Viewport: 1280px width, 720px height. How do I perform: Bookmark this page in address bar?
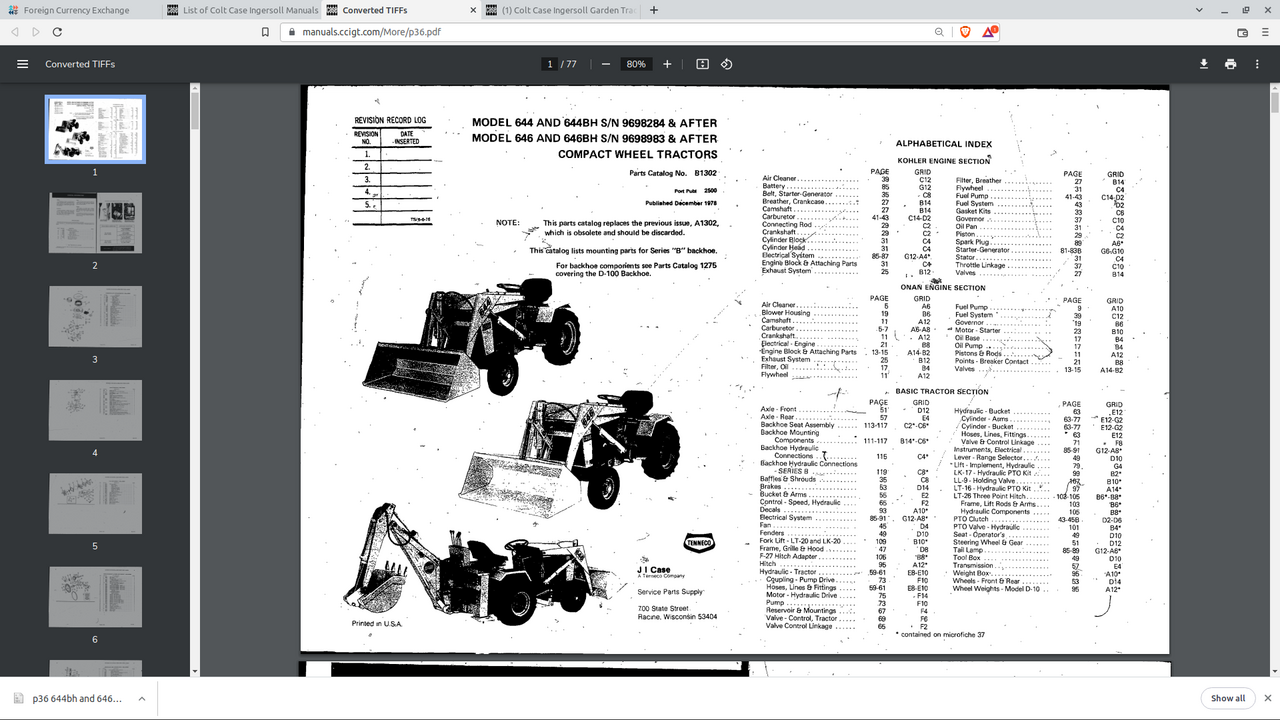[x=265, y=32]
